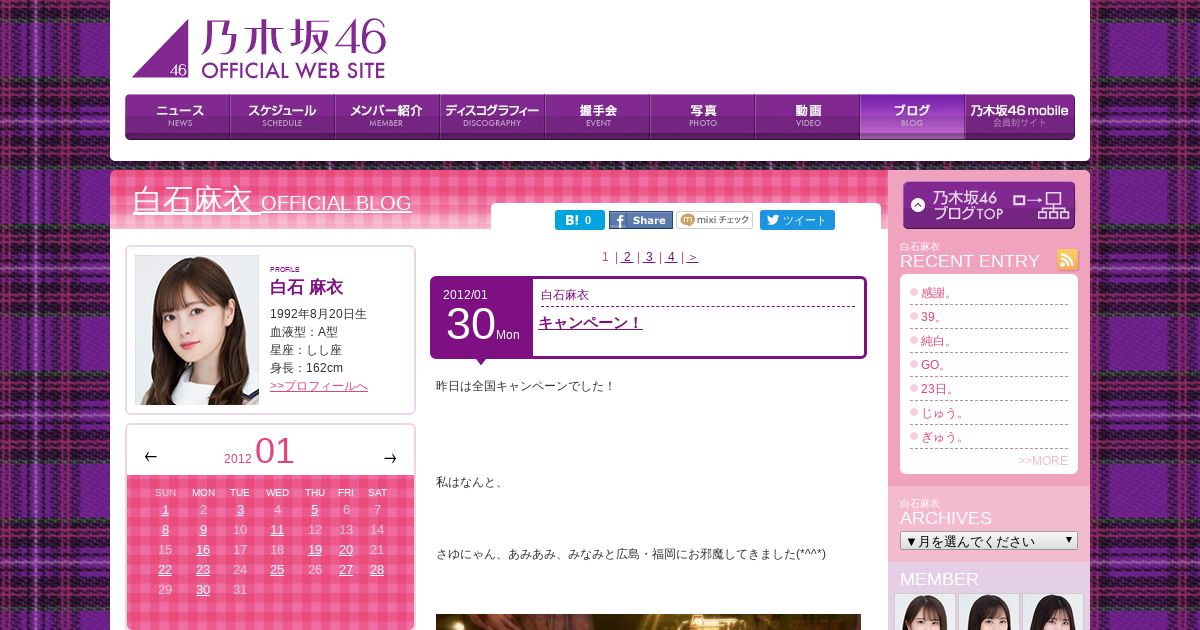The image size is (1200, 630).
Task: Open 乃木坂46 mobile member site
Action: tap(1020, 117)
